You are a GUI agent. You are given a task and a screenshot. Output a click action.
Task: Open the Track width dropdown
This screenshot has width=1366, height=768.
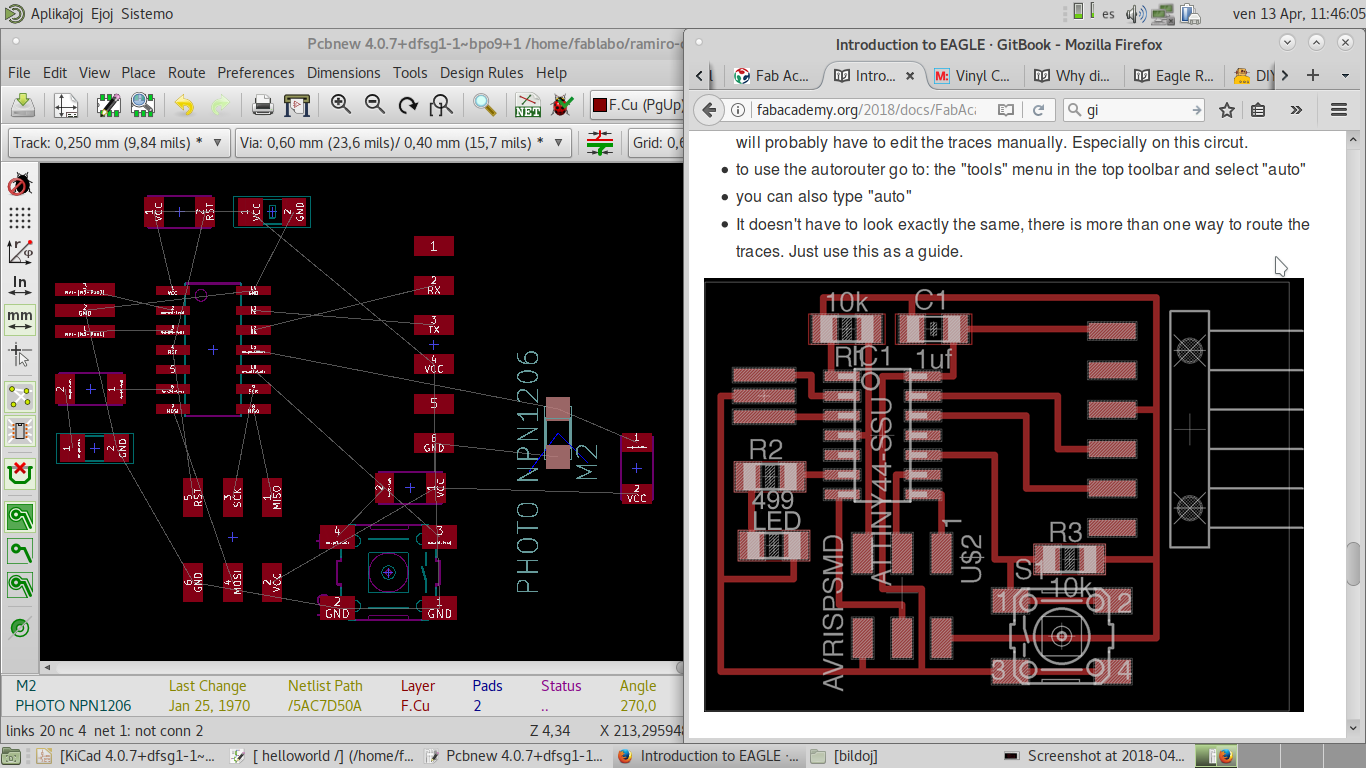119,143
